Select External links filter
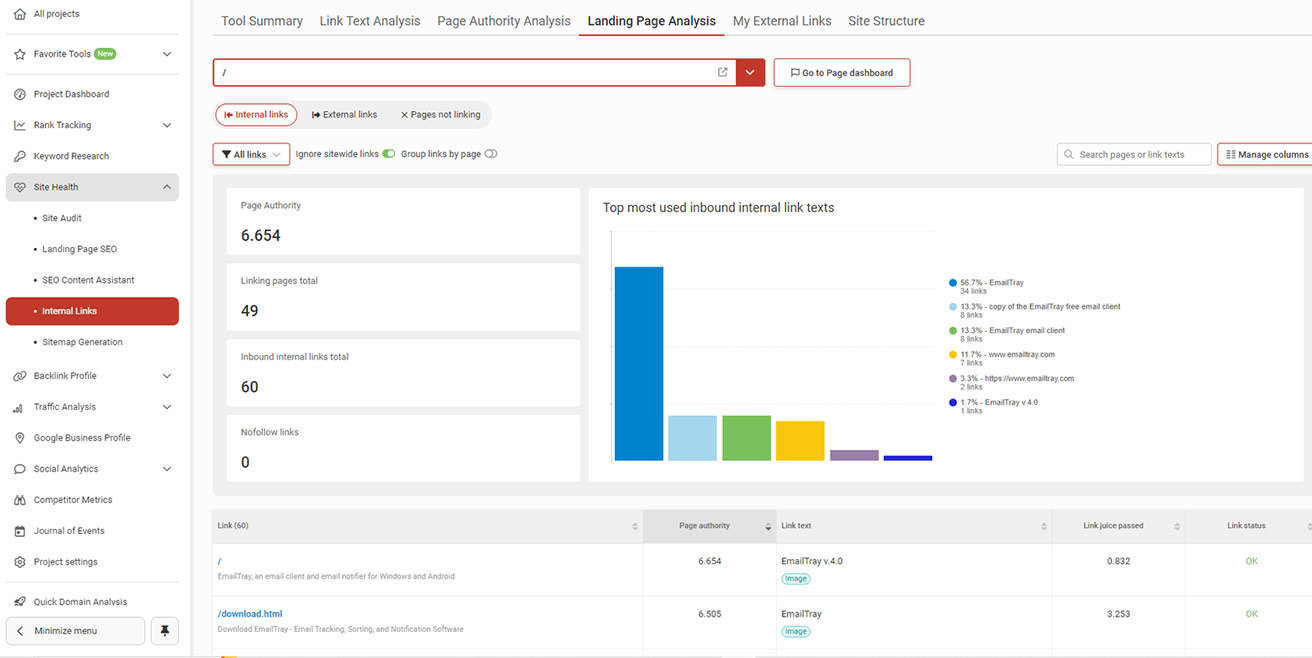 click(x=344, y=115)
